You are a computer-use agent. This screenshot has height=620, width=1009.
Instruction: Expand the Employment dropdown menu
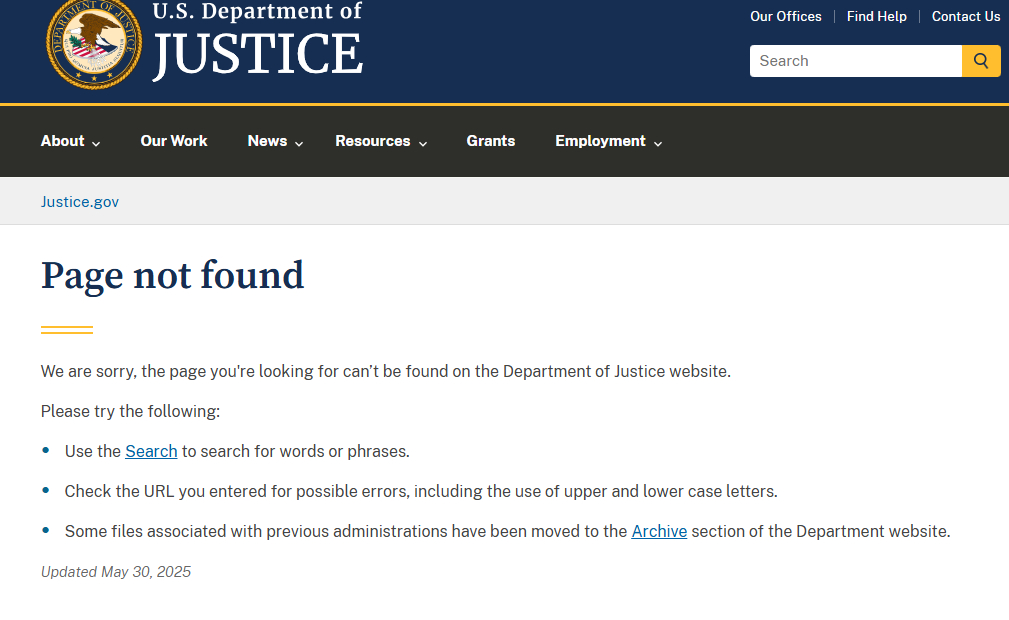609,141
